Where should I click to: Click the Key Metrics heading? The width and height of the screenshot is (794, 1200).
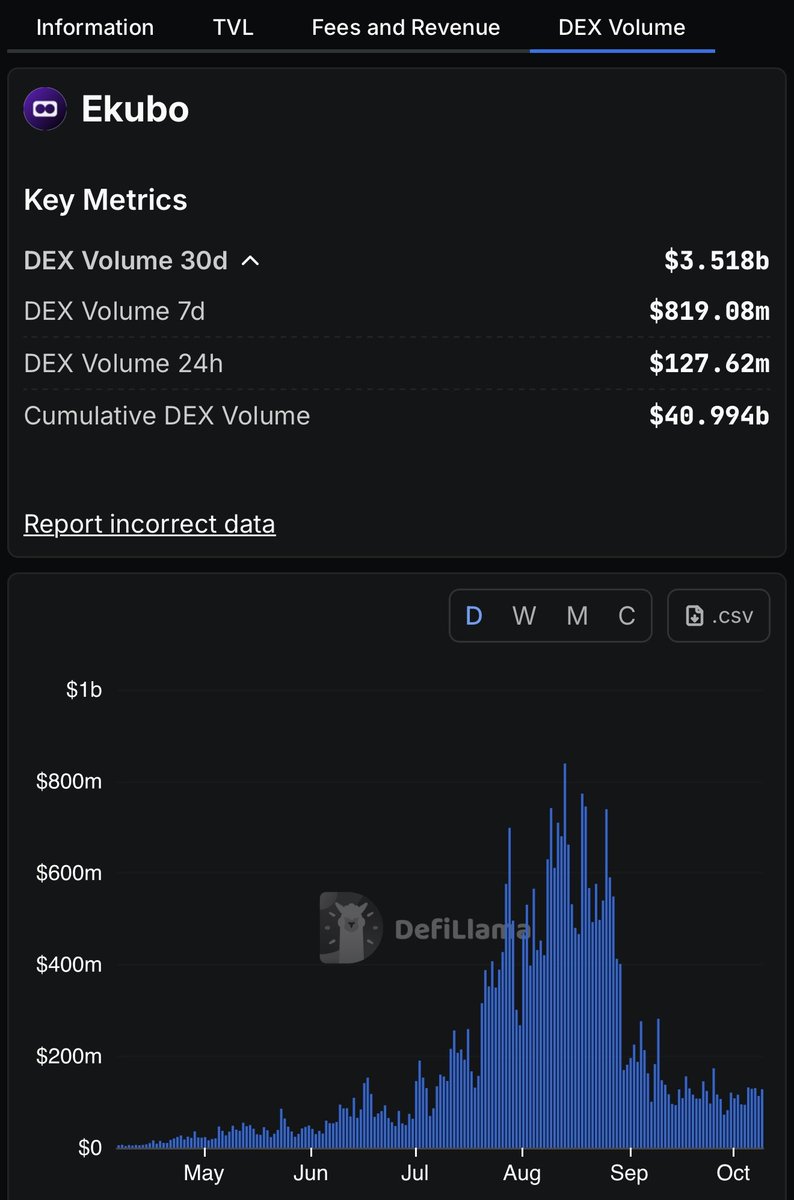point(106,200)
